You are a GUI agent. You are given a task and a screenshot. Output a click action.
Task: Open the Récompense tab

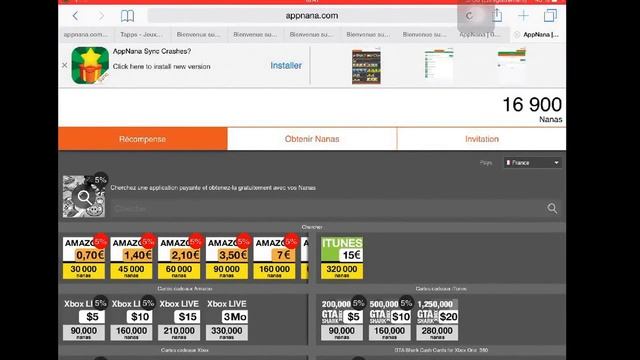pyautogui.click(x=142, y=139)
